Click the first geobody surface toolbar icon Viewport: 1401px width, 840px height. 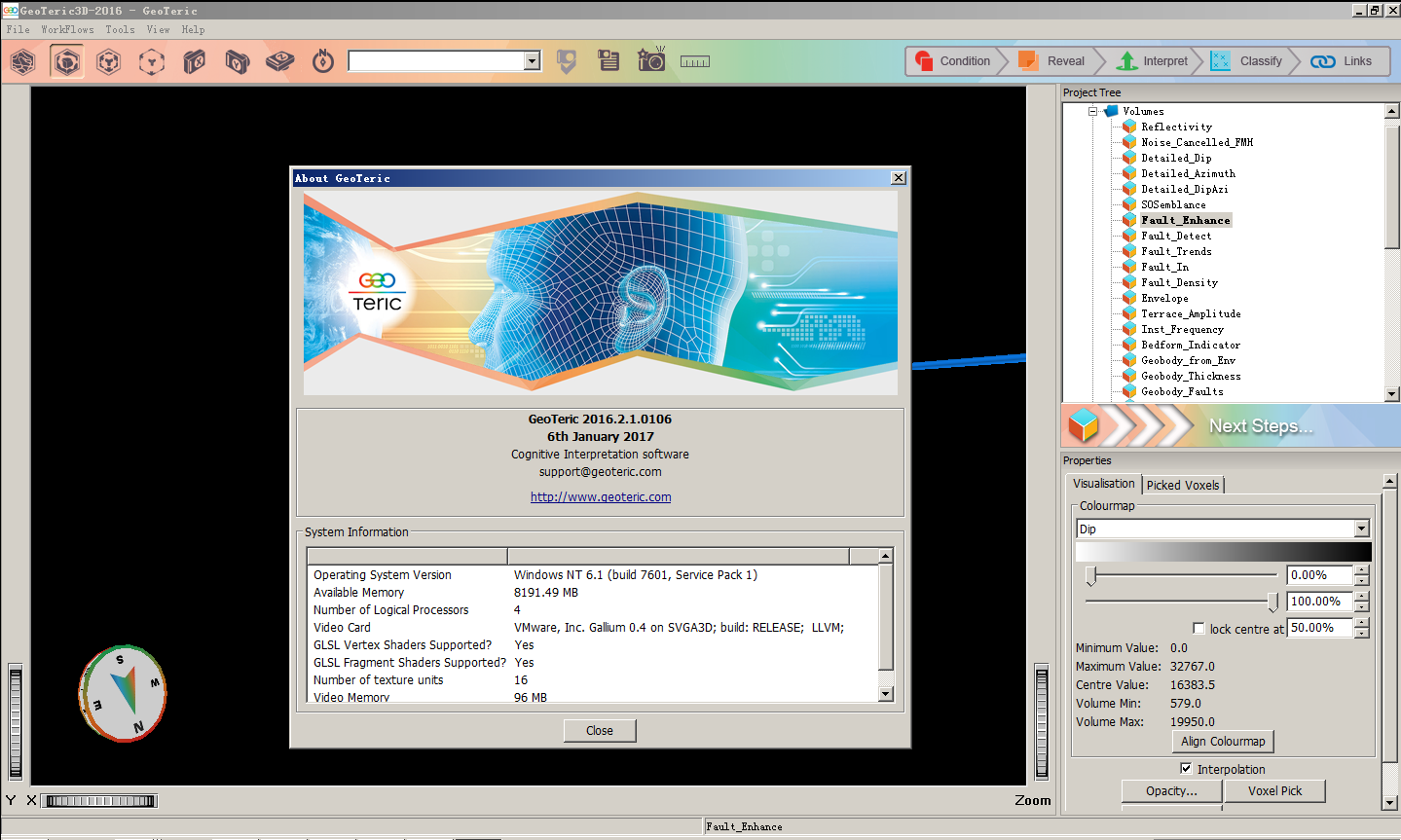(22, 62)
